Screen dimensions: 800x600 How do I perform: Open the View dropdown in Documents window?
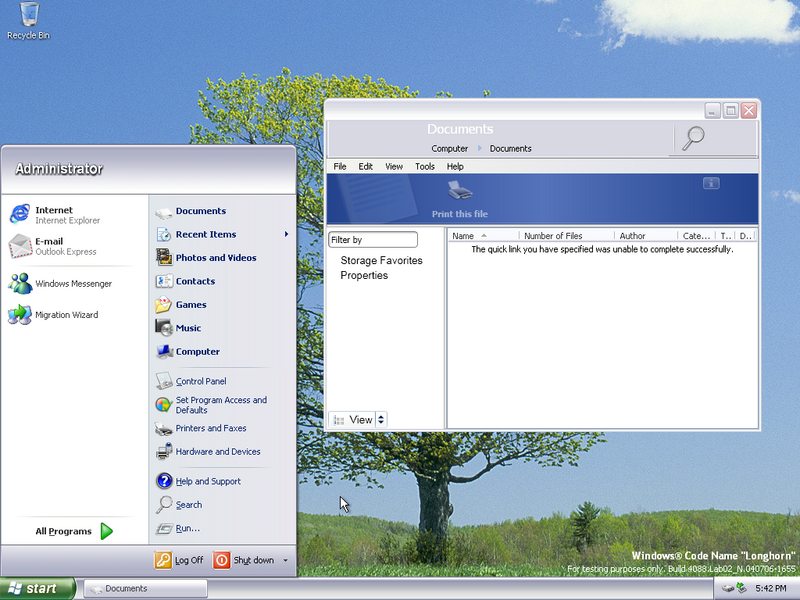358,420
